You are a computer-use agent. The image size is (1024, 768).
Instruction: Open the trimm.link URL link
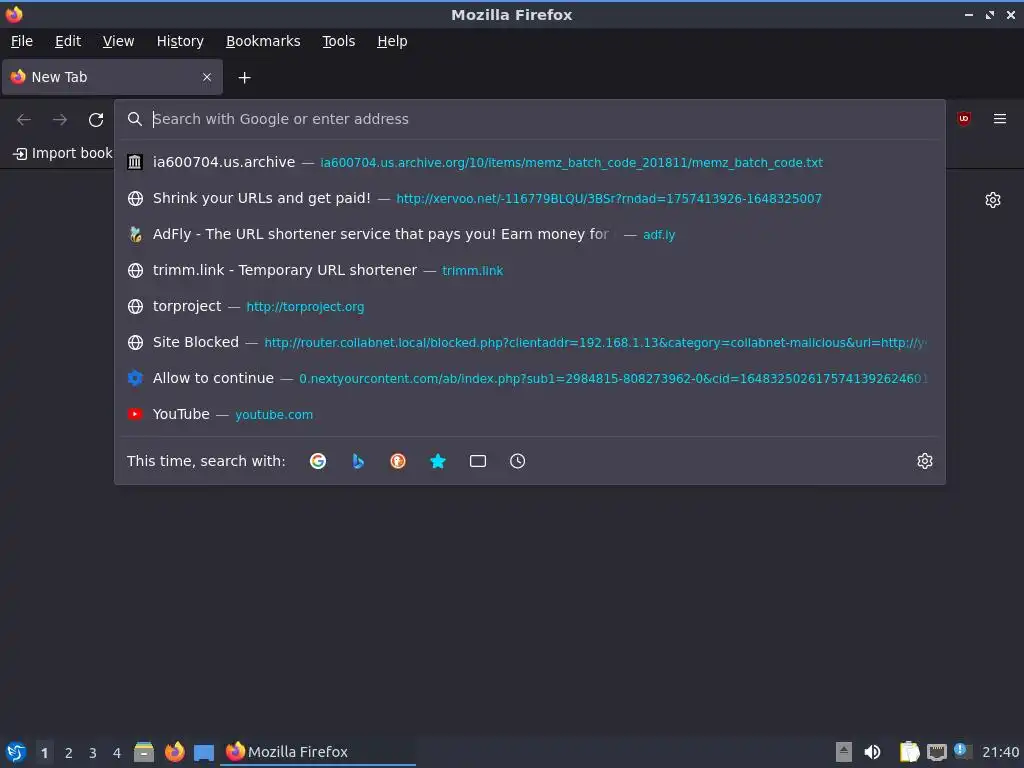[472, 270]
